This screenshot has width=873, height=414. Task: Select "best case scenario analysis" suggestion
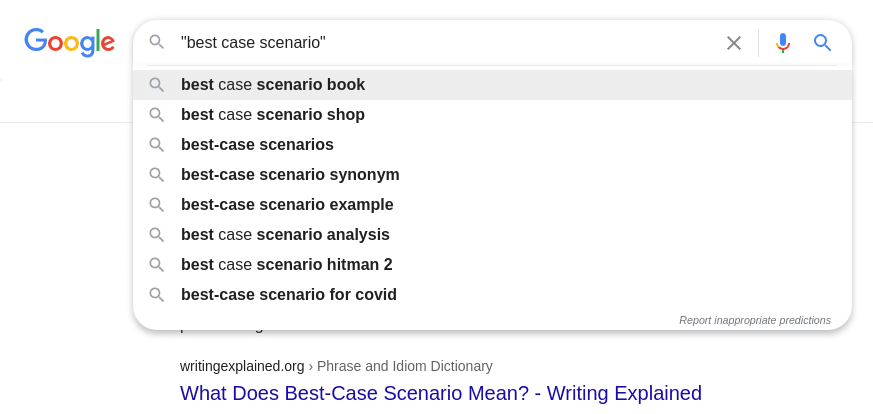pyautogui.click(x=285, y=235)
